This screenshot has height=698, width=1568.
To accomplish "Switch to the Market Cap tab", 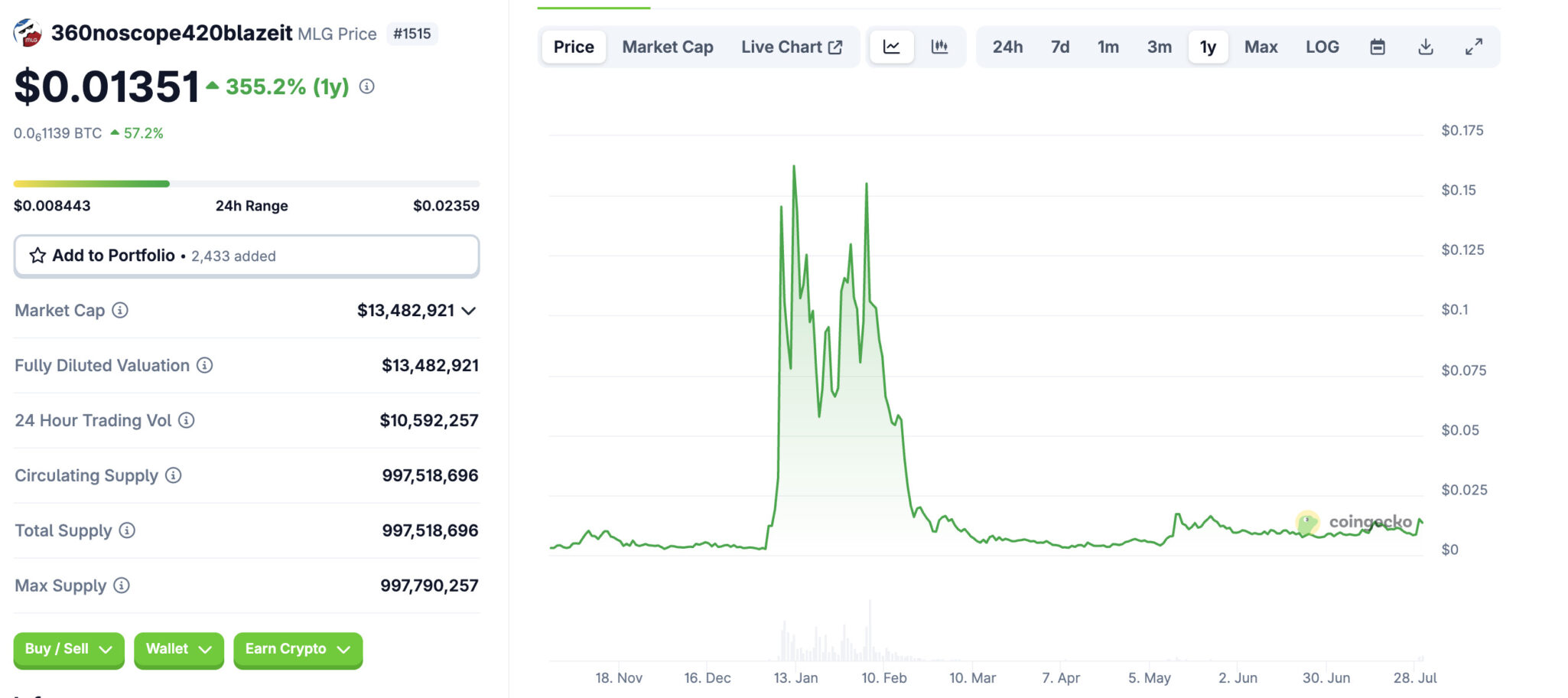I will pos(667,47).
